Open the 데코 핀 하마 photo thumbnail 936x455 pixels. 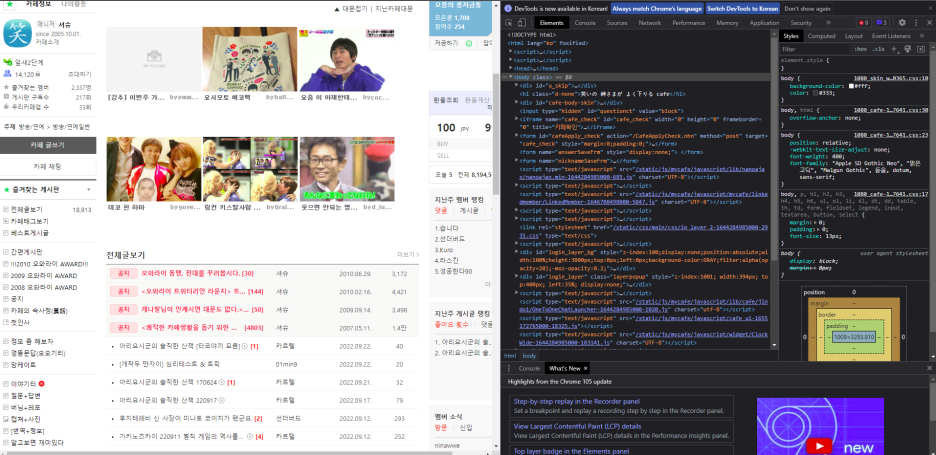pos(154,169)
